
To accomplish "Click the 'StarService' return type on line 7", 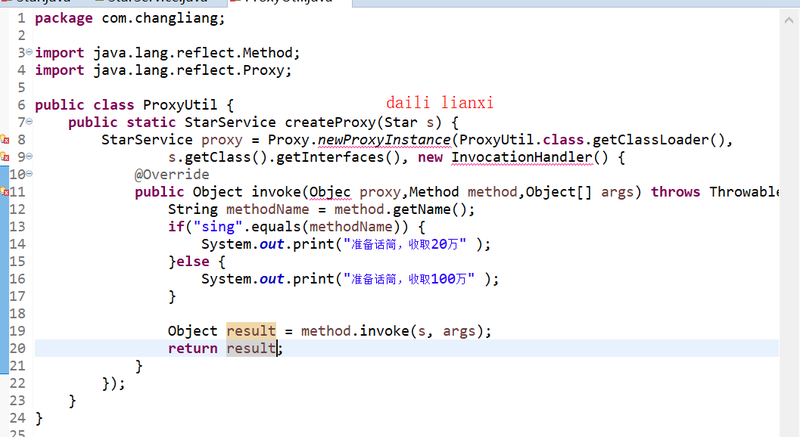I will pos(230,122).
